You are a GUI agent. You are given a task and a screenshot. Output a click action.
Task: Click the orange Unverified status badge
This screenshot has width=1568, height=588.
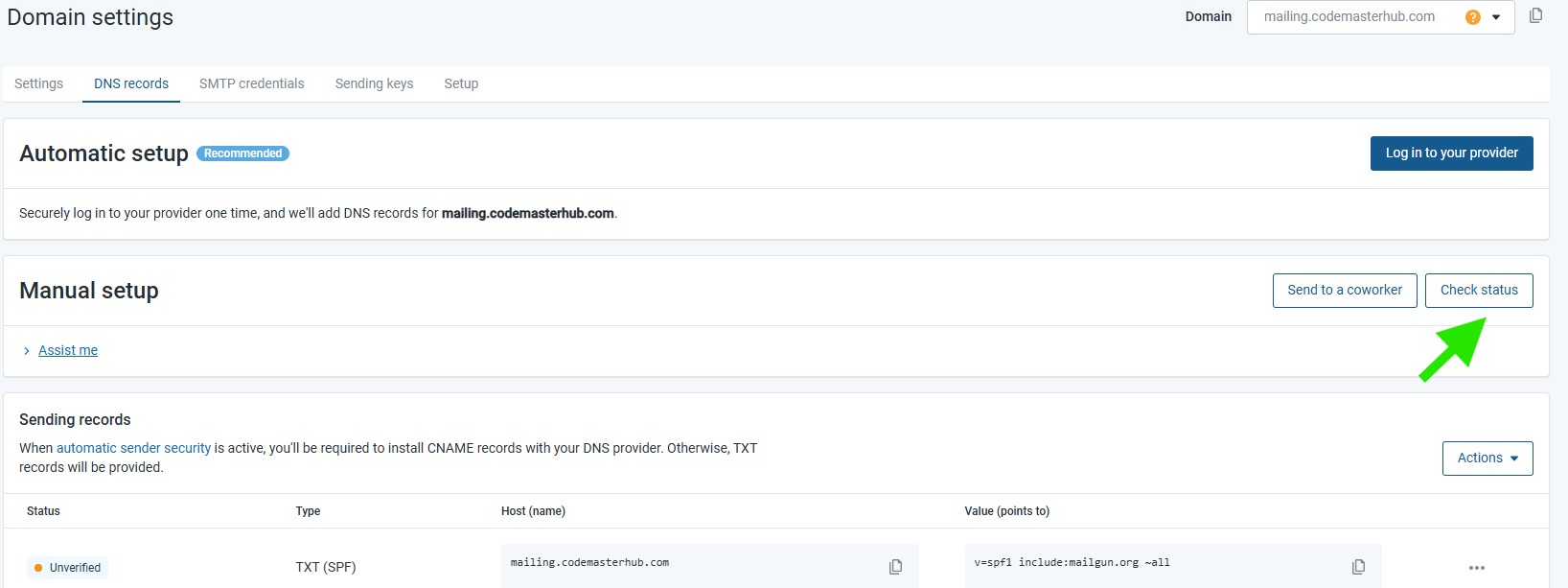tap(67, 568)
